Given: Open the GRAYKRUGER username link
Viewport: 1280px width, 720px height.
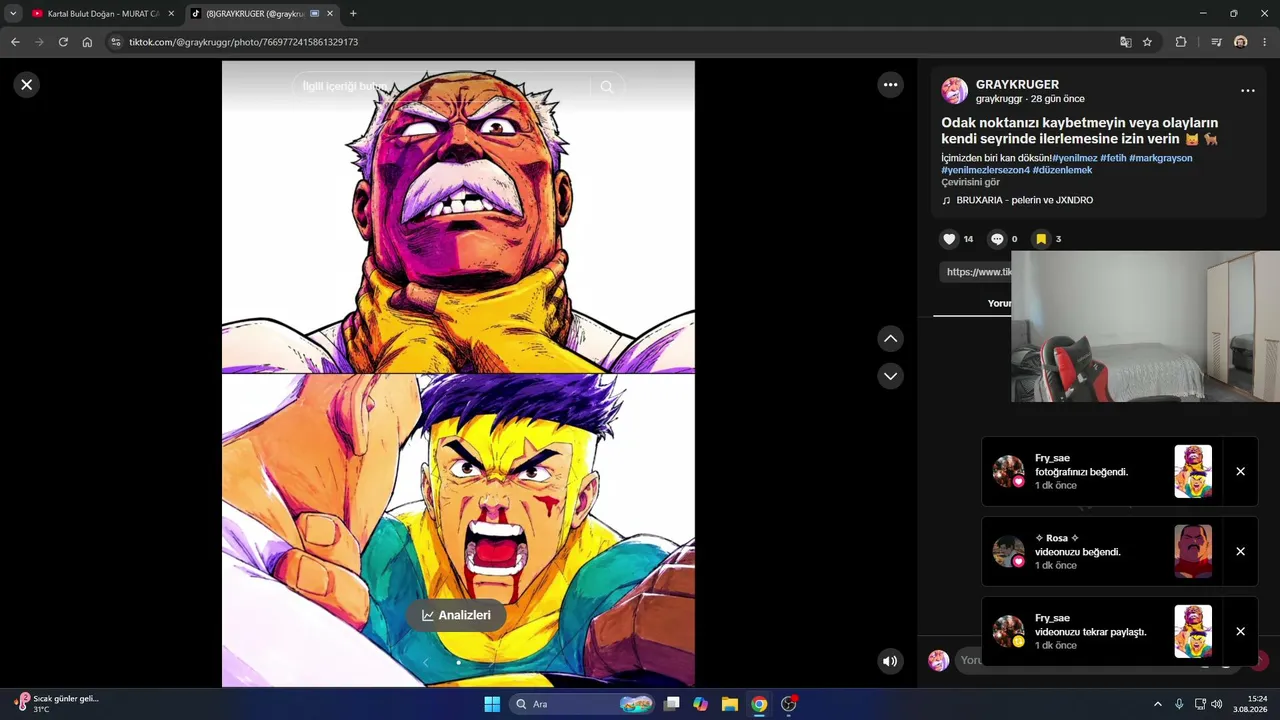Looking at the screenshot, I should (1017, 85).
